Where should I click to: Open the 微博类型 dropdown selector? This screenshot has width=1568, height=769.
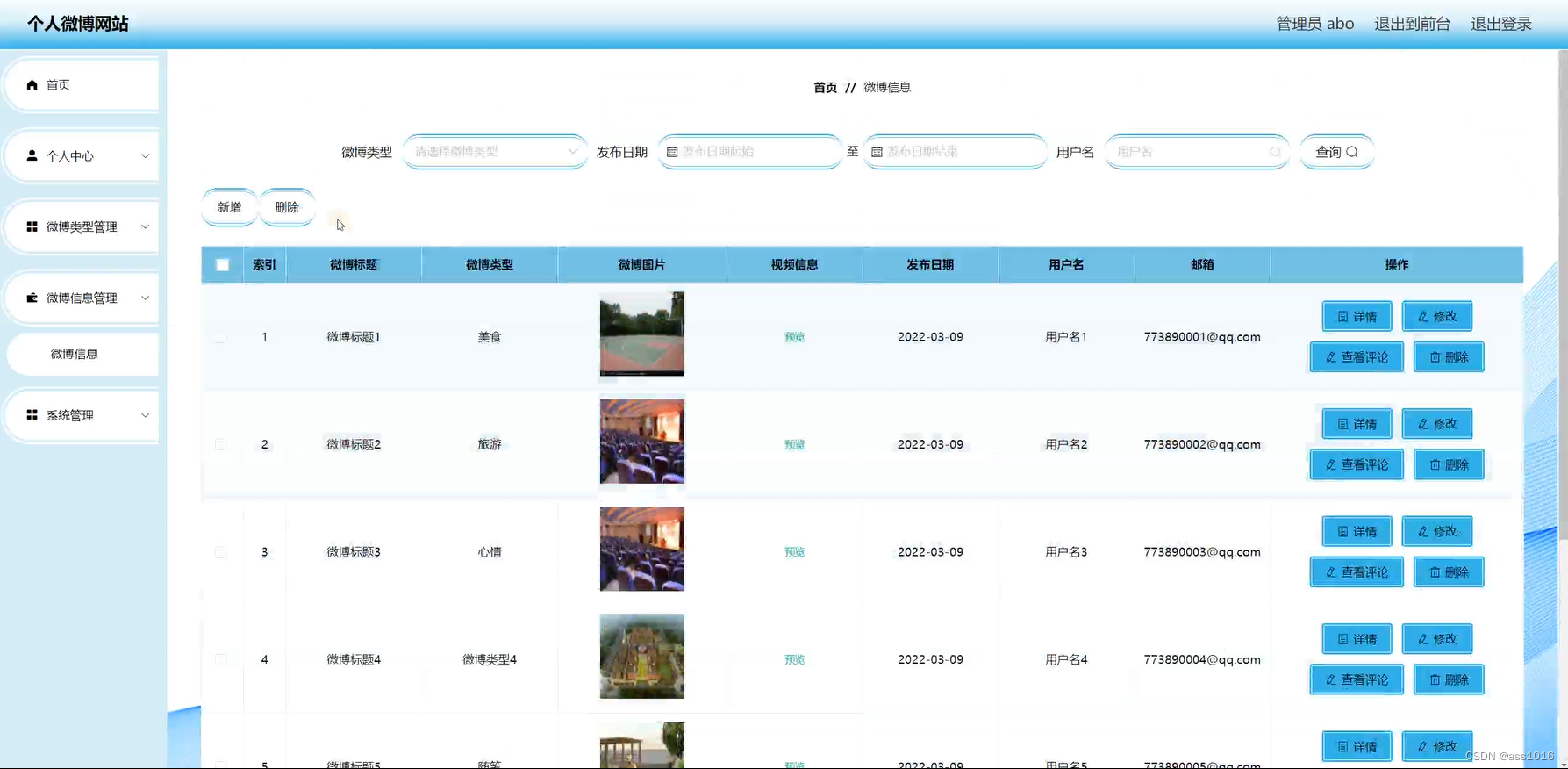(495, 152)
